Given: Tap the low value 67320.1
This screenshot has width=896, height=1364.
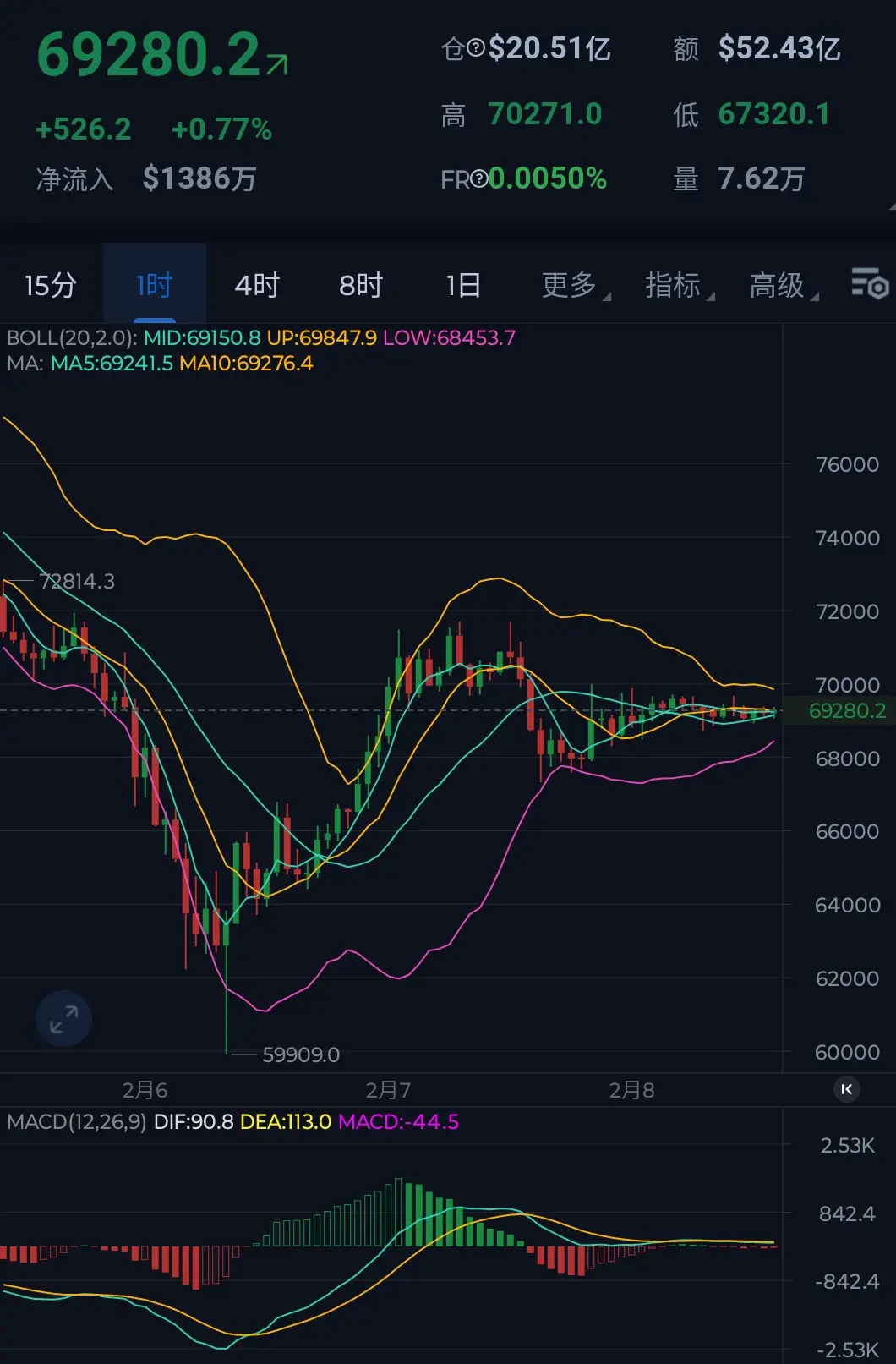Looking at the screenshot, I should coord(774,114).
